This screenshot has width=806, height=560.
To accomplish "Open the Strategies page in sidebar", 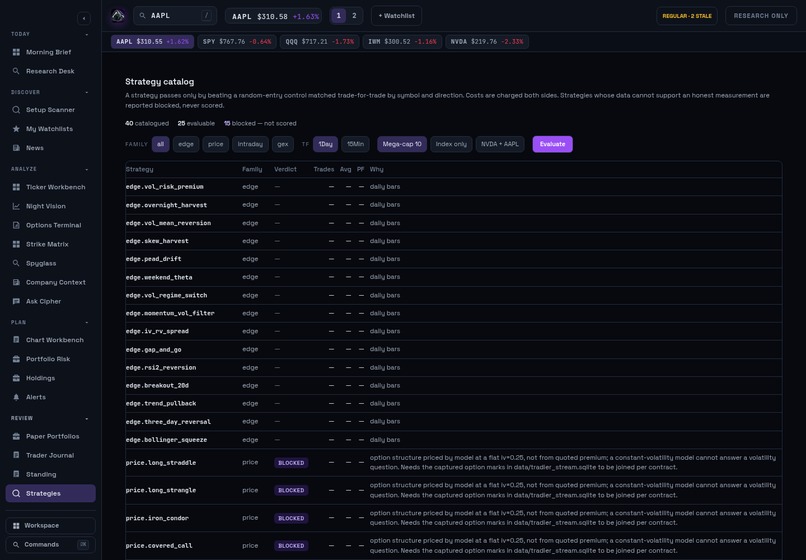I will [x=50, y=493].
